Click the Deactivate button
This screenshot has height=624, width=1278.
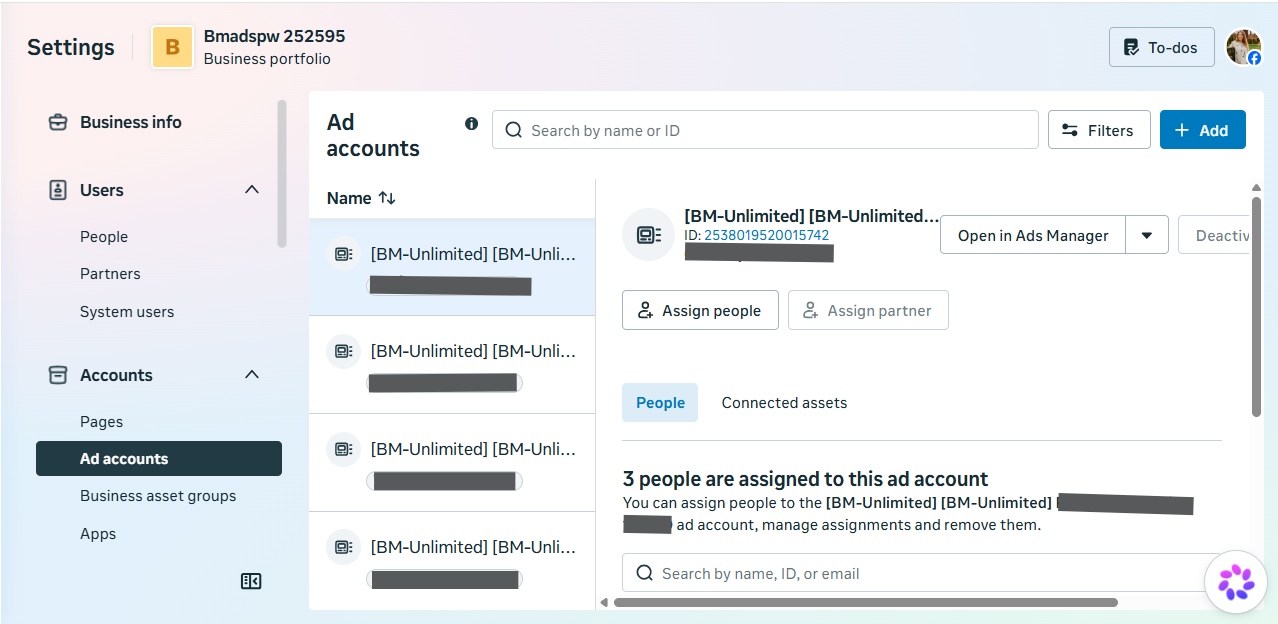click(x=1214, y=235)
